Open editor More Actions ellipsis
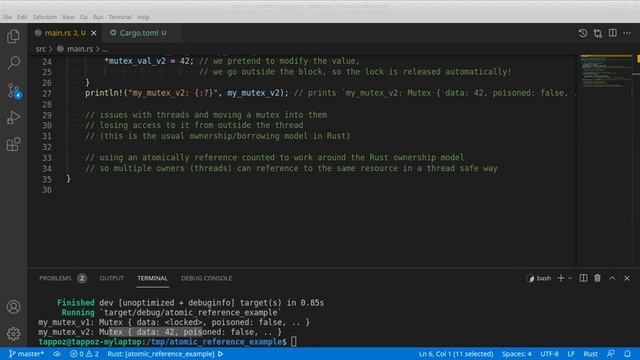Image resolution: width=640 pixels, height=360 pixels. click(627, 33)
